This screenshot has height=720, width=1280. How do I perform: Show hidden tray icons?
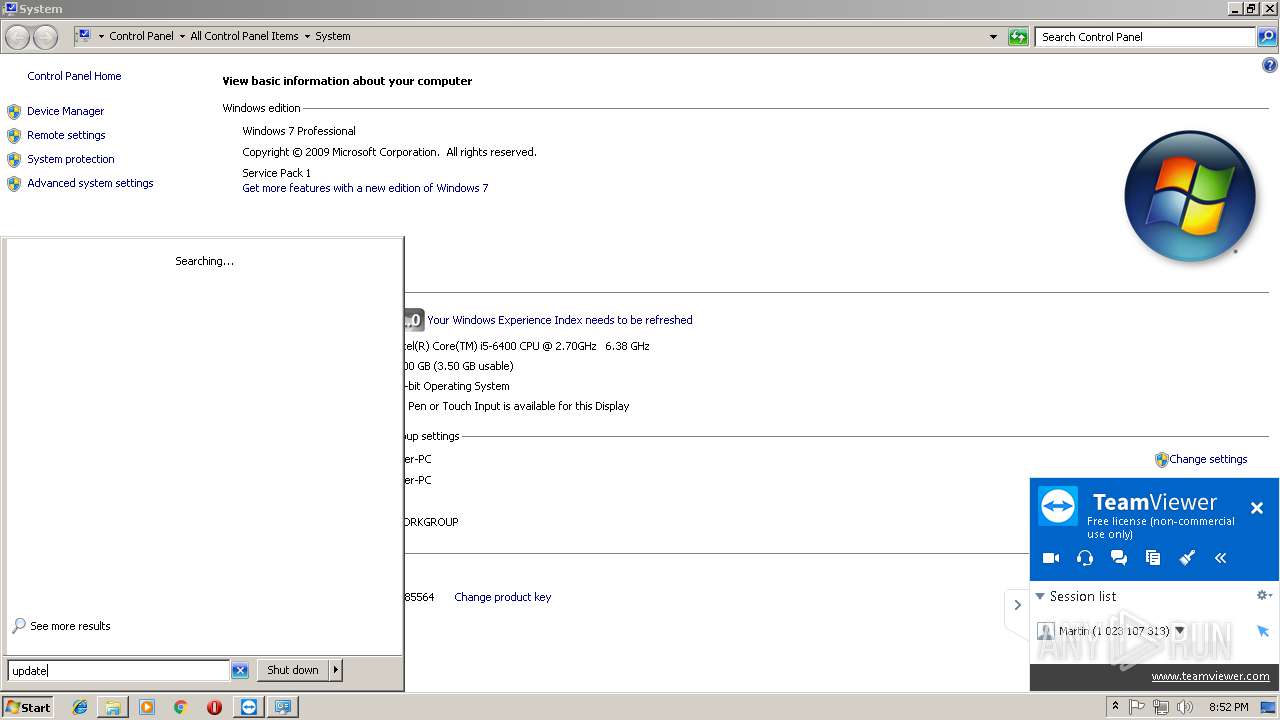pyautogui.click(x=1115, y=707)
